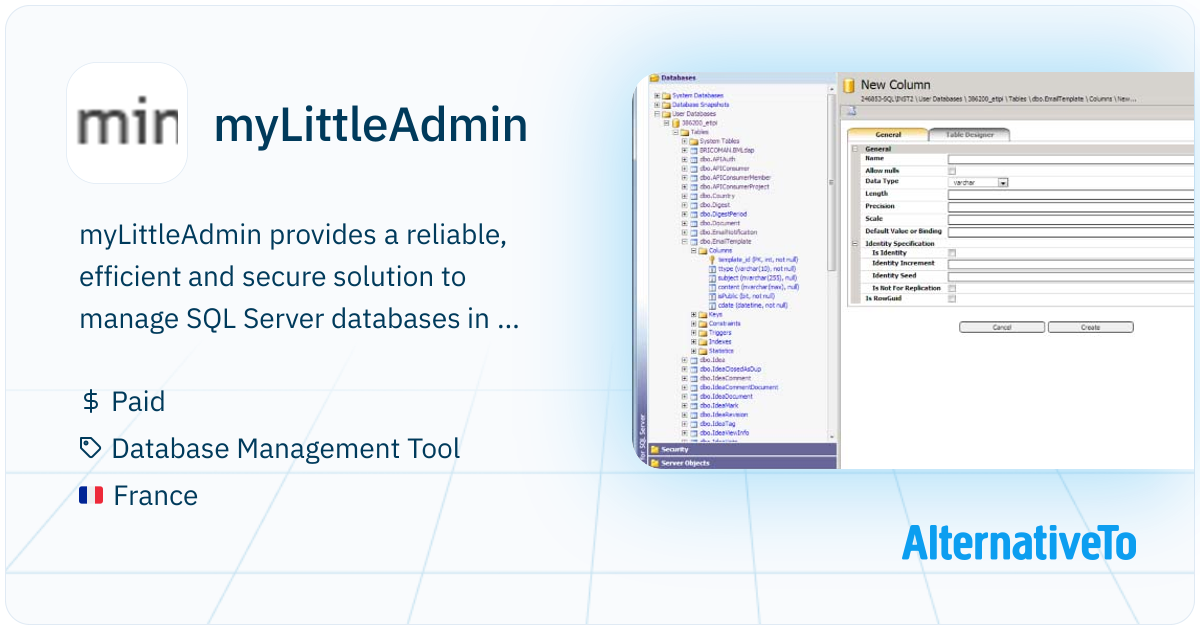Click the dollar icon beside Paid
The image size is (1200, 630).
(91, 402)
